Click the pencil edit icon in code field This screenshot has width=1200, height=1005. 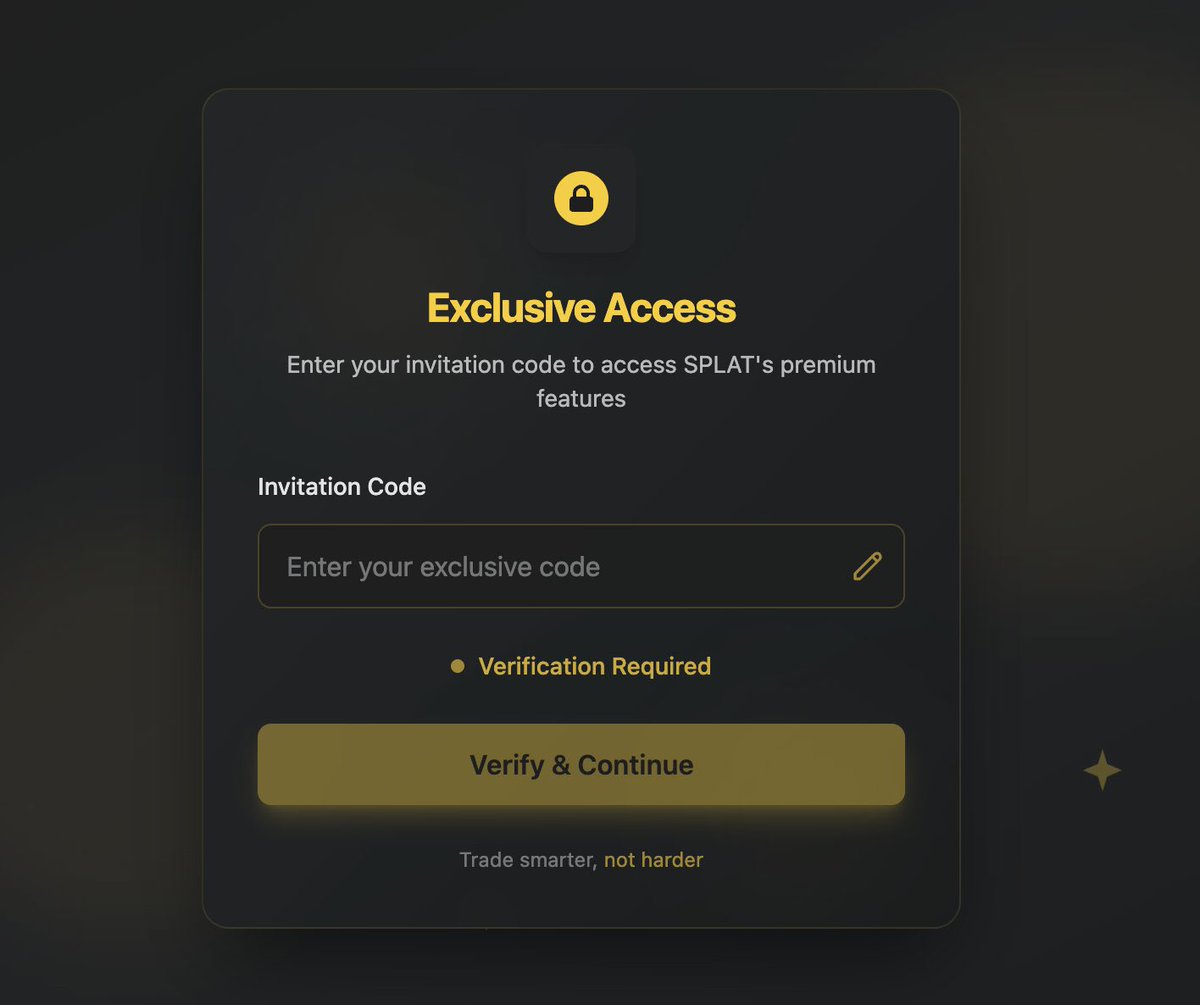click(x=867, y=566)
